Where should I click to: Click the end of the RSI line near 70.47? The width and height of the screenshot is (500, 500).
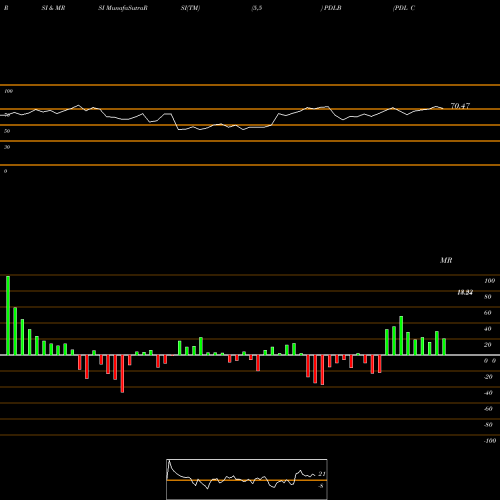(x=443, y=108)
